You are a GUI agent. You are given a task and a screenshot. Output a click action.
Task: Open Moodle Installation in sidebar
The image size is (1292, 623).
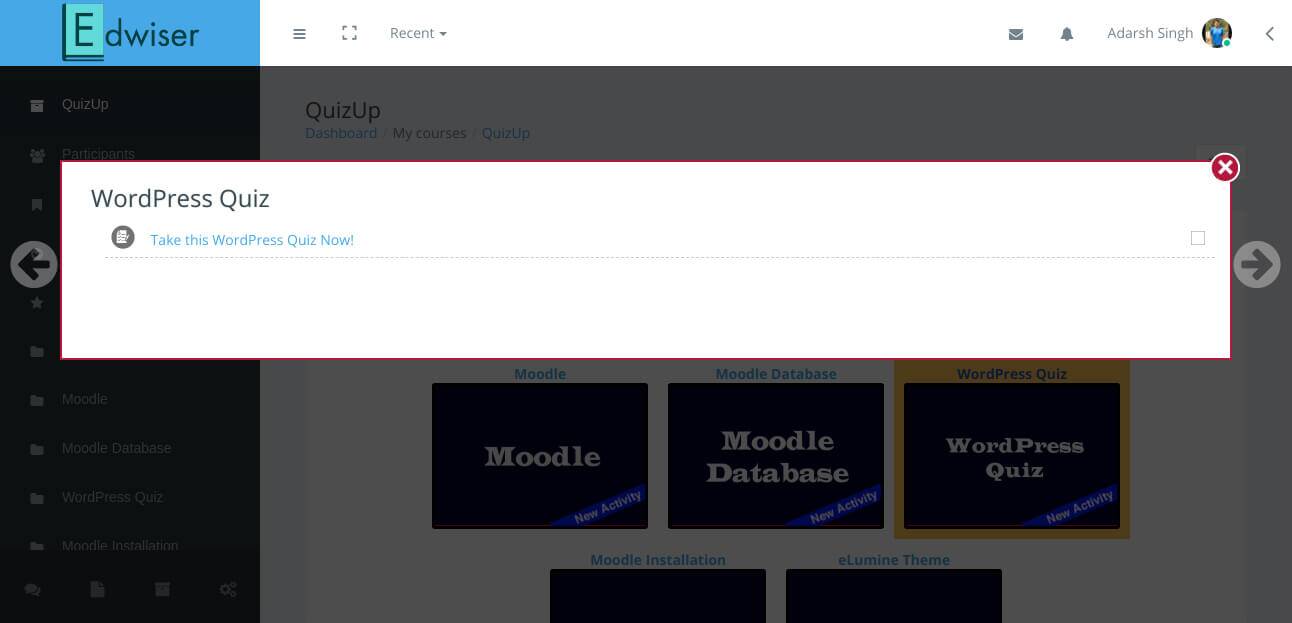120,546
